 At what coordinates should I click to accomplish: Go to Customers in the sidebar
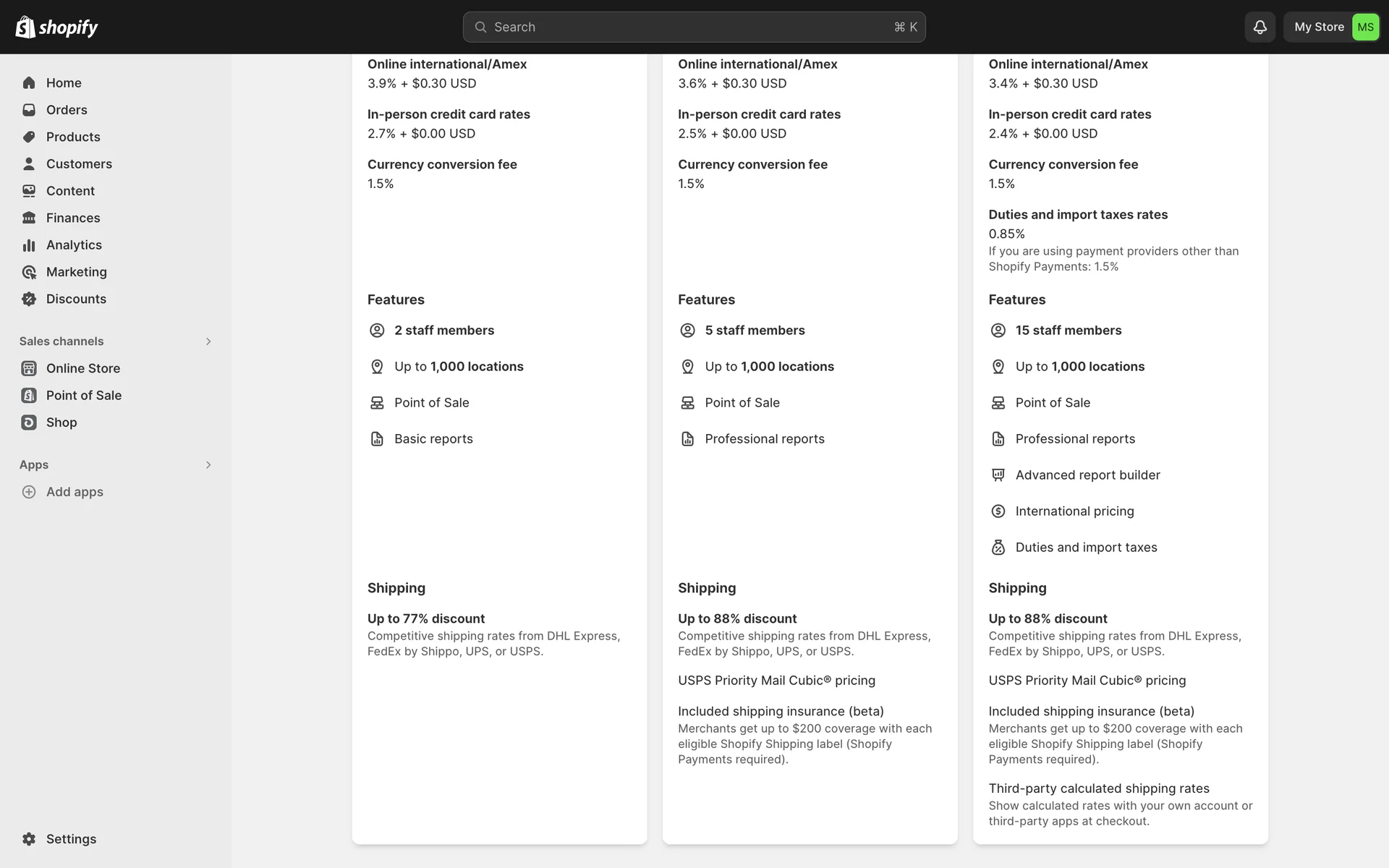pos(79,164)
